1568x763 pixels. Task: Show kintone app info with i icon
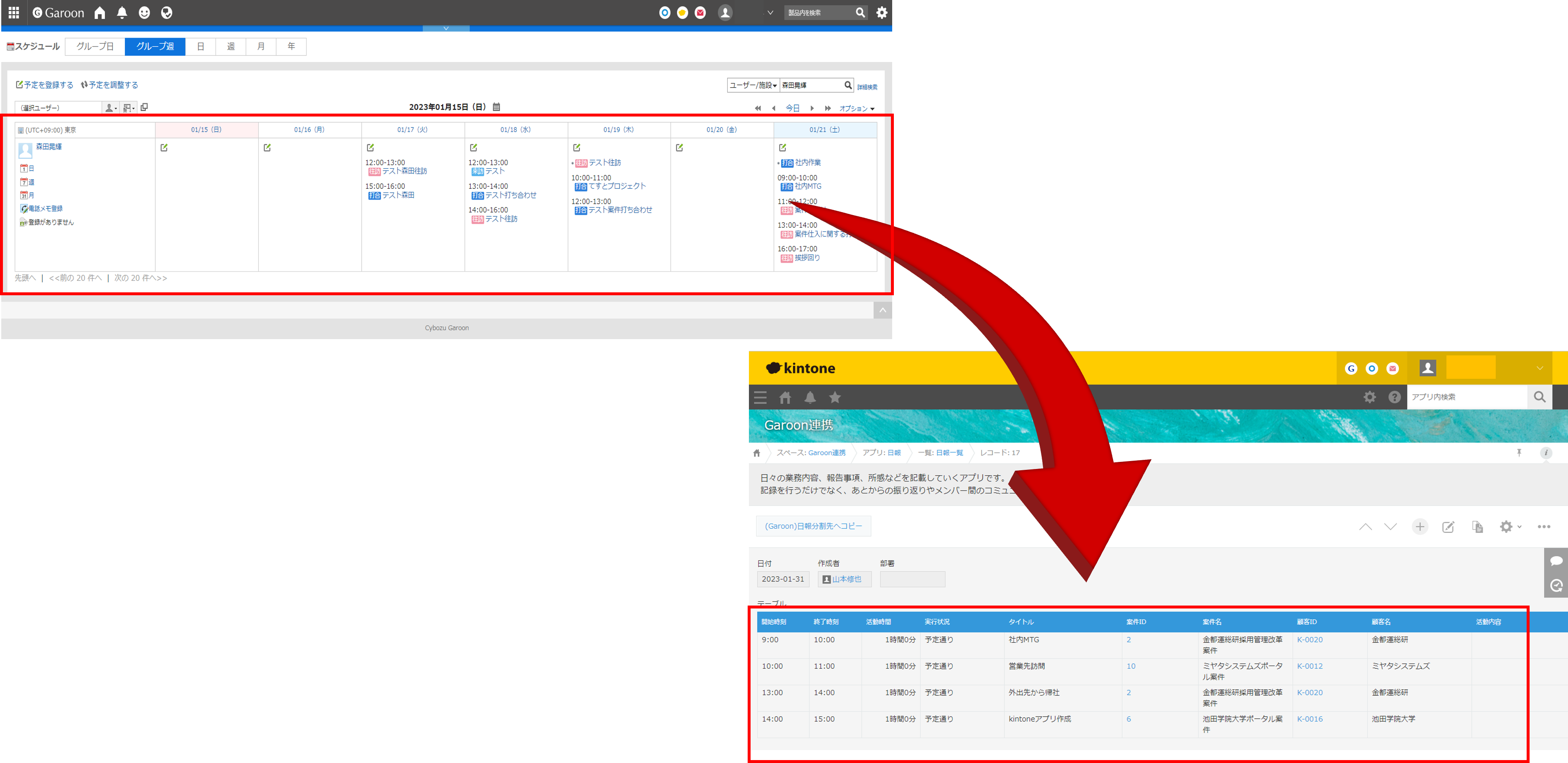(x=1546, y=453)
